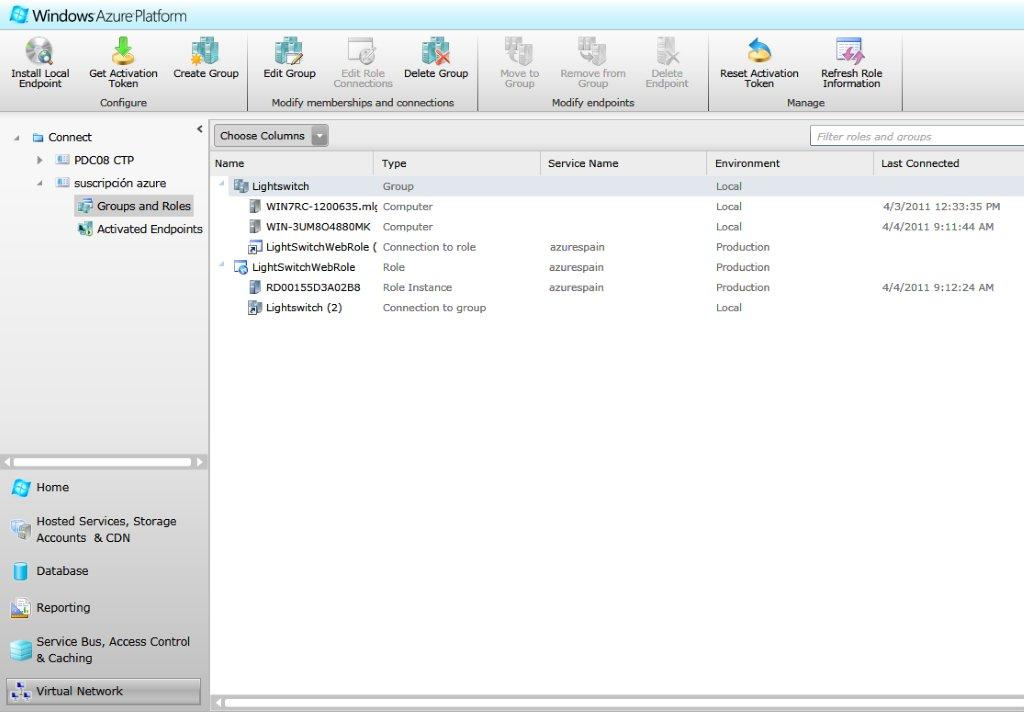Click the Connection to group type cell

[434, 308]
